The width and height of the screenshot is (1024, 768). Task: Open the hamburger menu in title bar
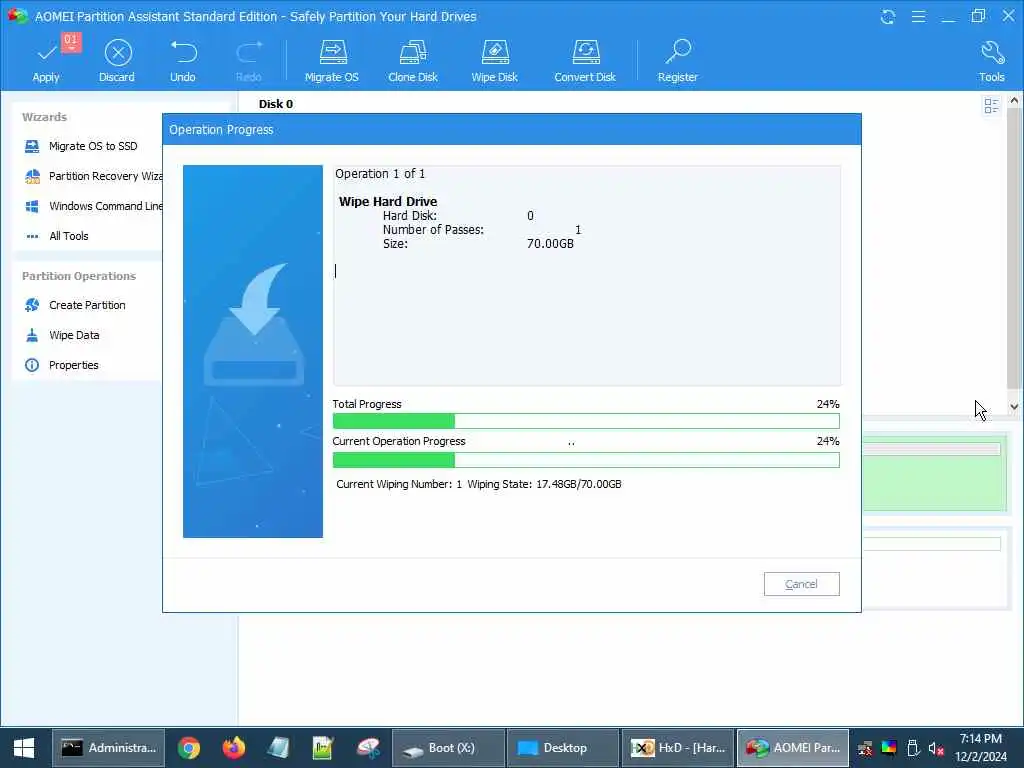[x=918, y=16]
